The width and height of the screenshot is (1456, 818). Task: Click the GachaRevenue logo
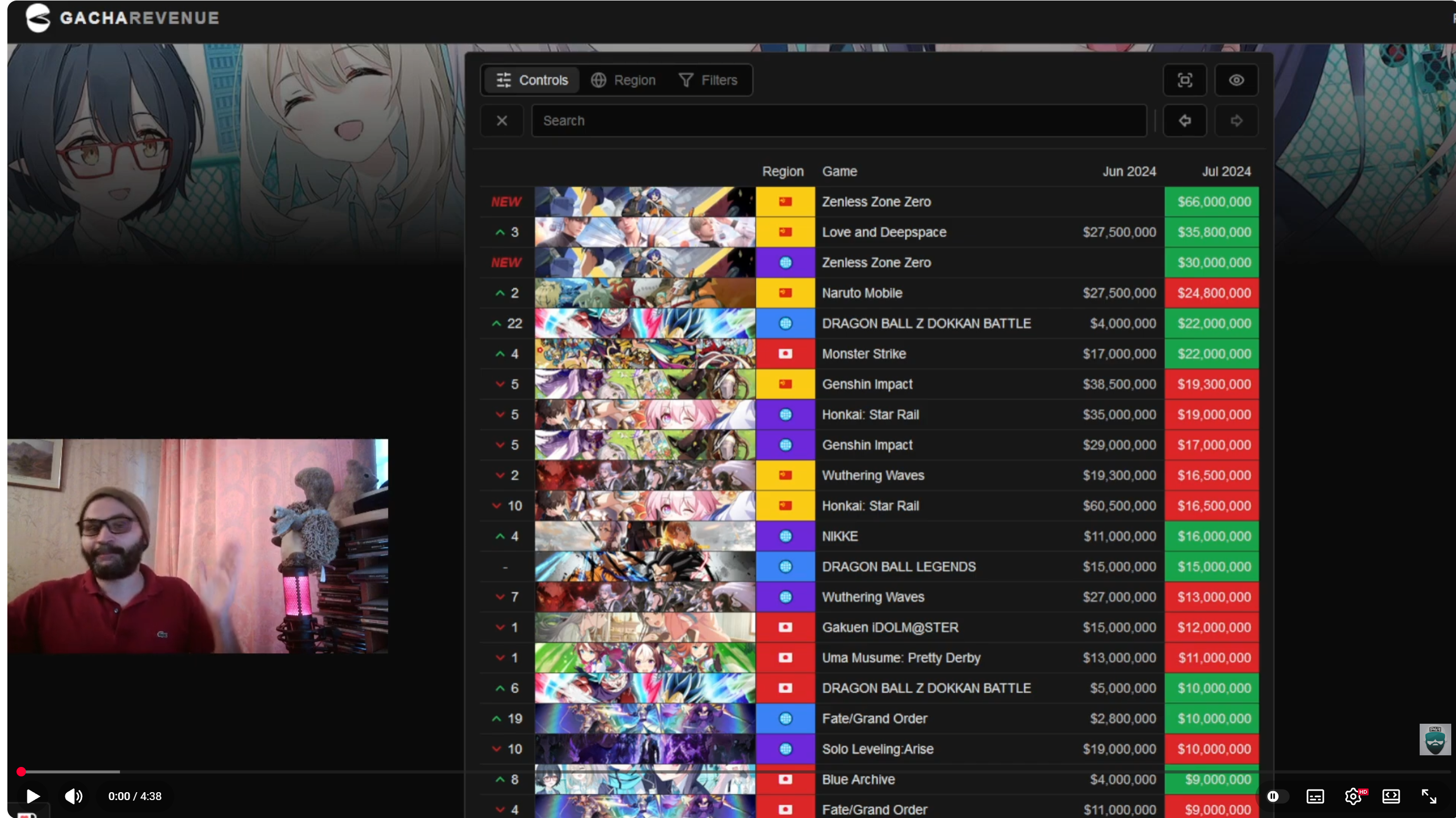(x=122, y=17)
